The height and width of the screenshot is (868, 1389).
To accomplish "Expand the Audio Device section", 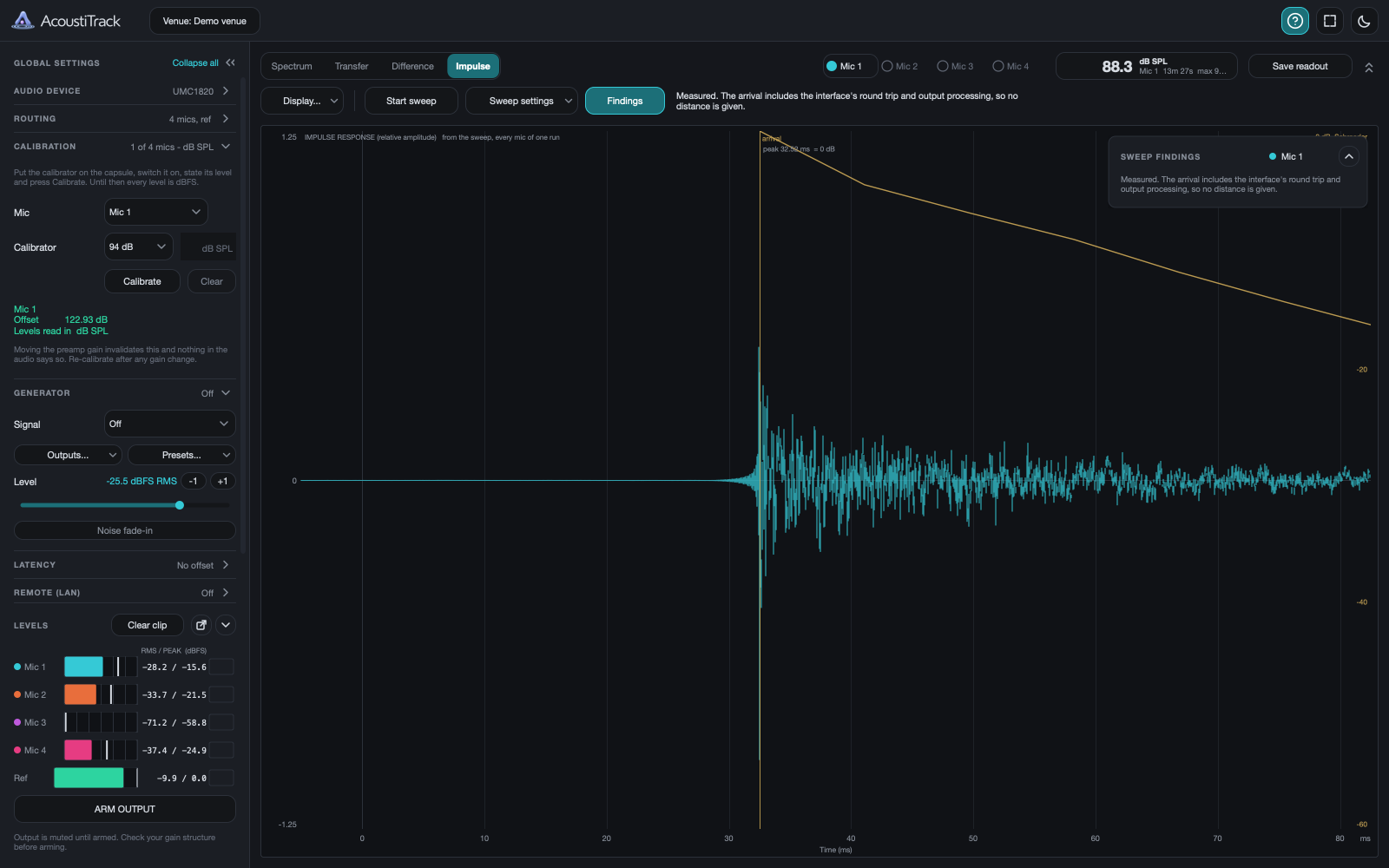I will pos(125,91).
